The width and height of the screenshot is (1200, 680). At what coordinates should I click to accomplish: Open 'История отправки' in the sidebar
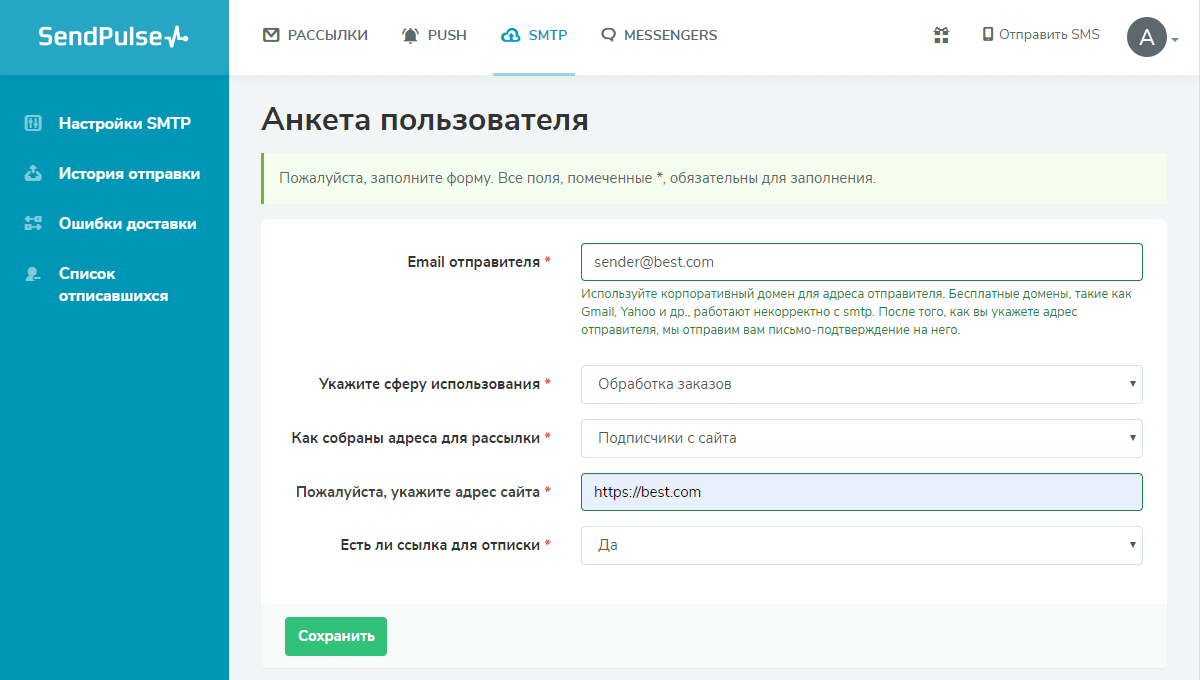tap(129, 174)
